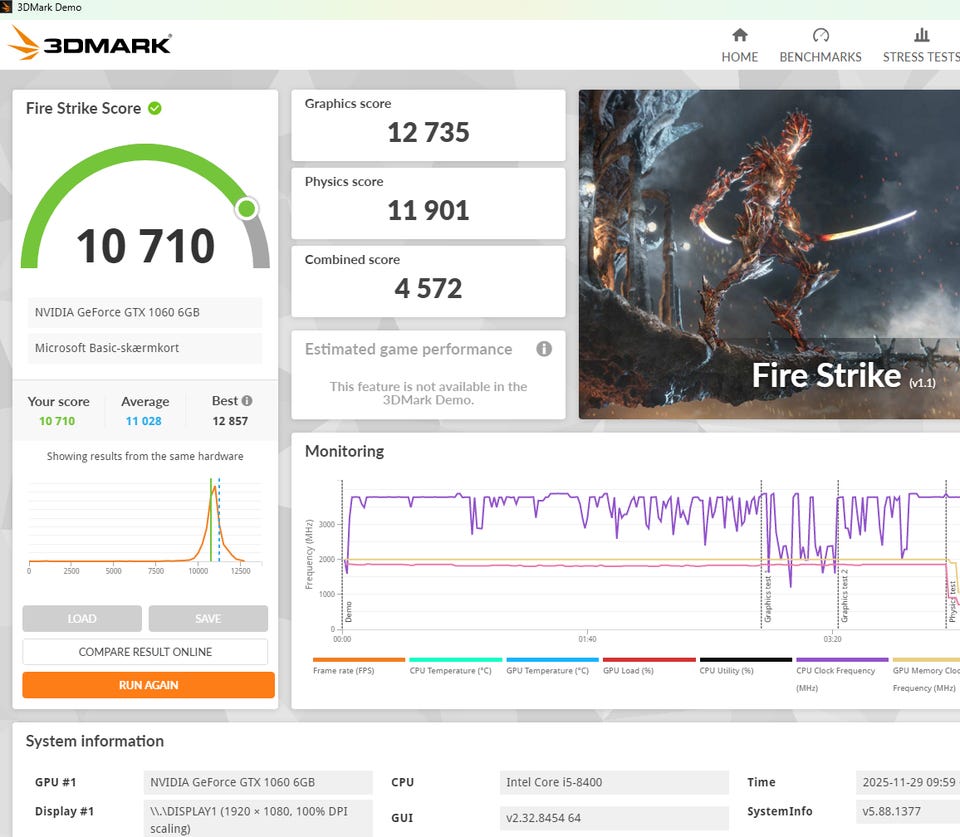Click GPU #1 value in System information

[258, 783]
